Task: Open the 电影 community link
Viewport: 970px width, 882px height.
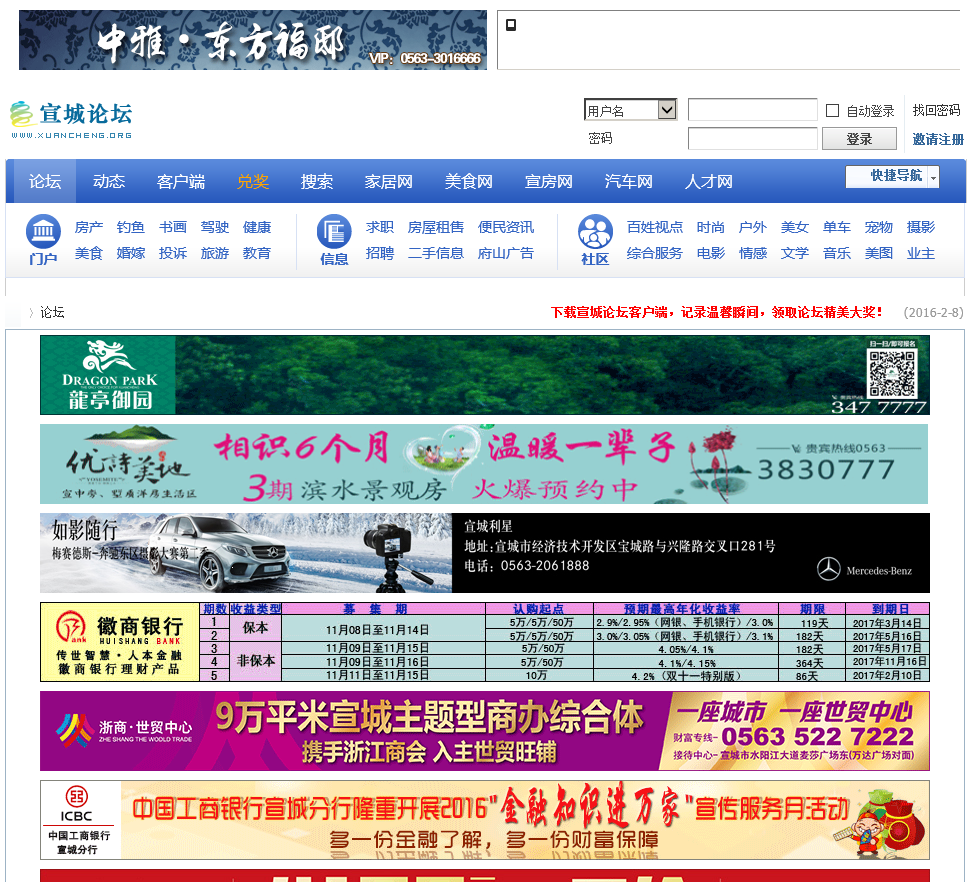Action: [711, 253]
